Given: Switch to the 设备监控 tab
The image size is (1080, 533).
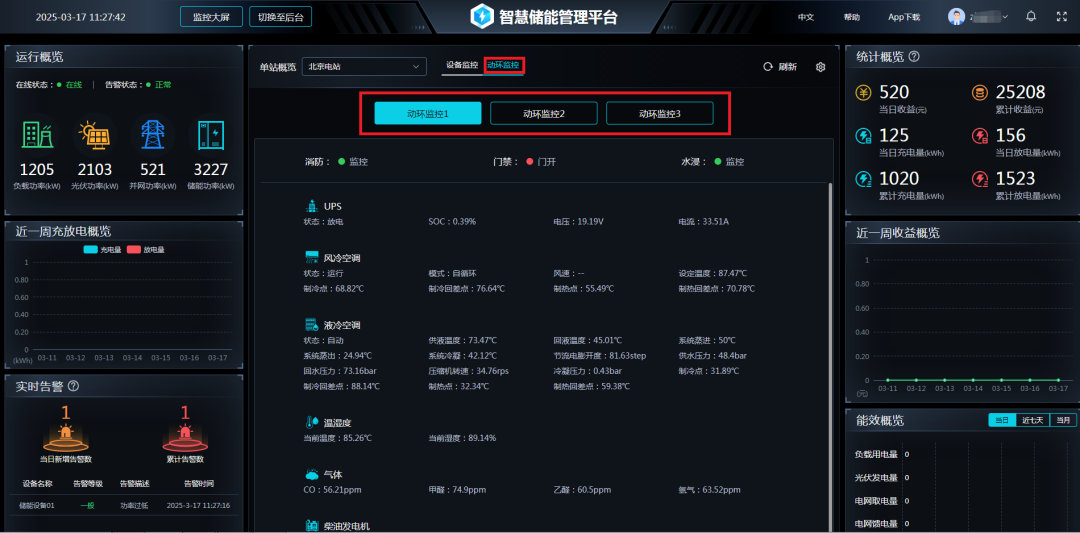Looking at the screenshot, I should pos(462,65).
